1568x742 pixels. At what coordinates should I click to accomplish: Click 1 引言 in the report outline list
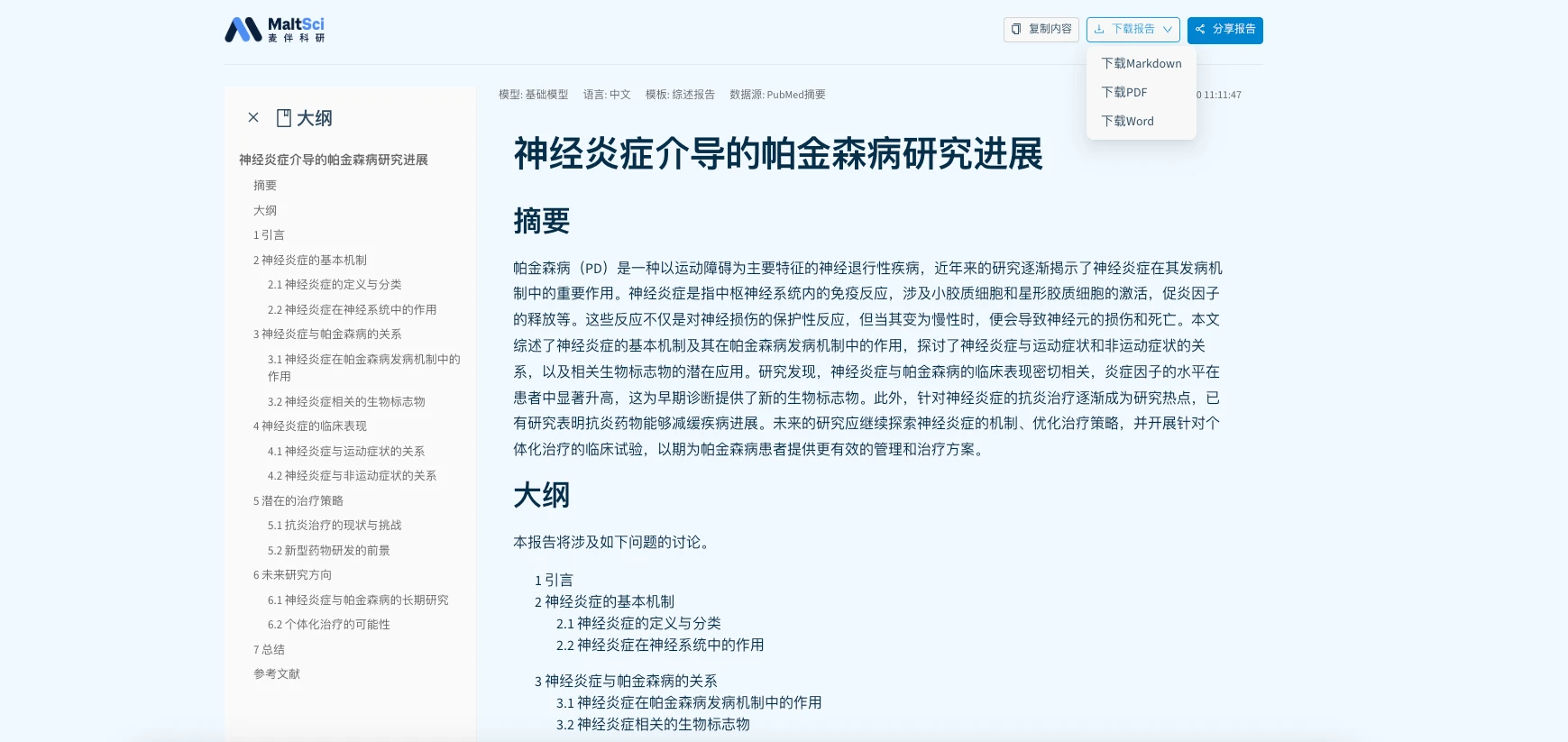(x=554, y=580)
